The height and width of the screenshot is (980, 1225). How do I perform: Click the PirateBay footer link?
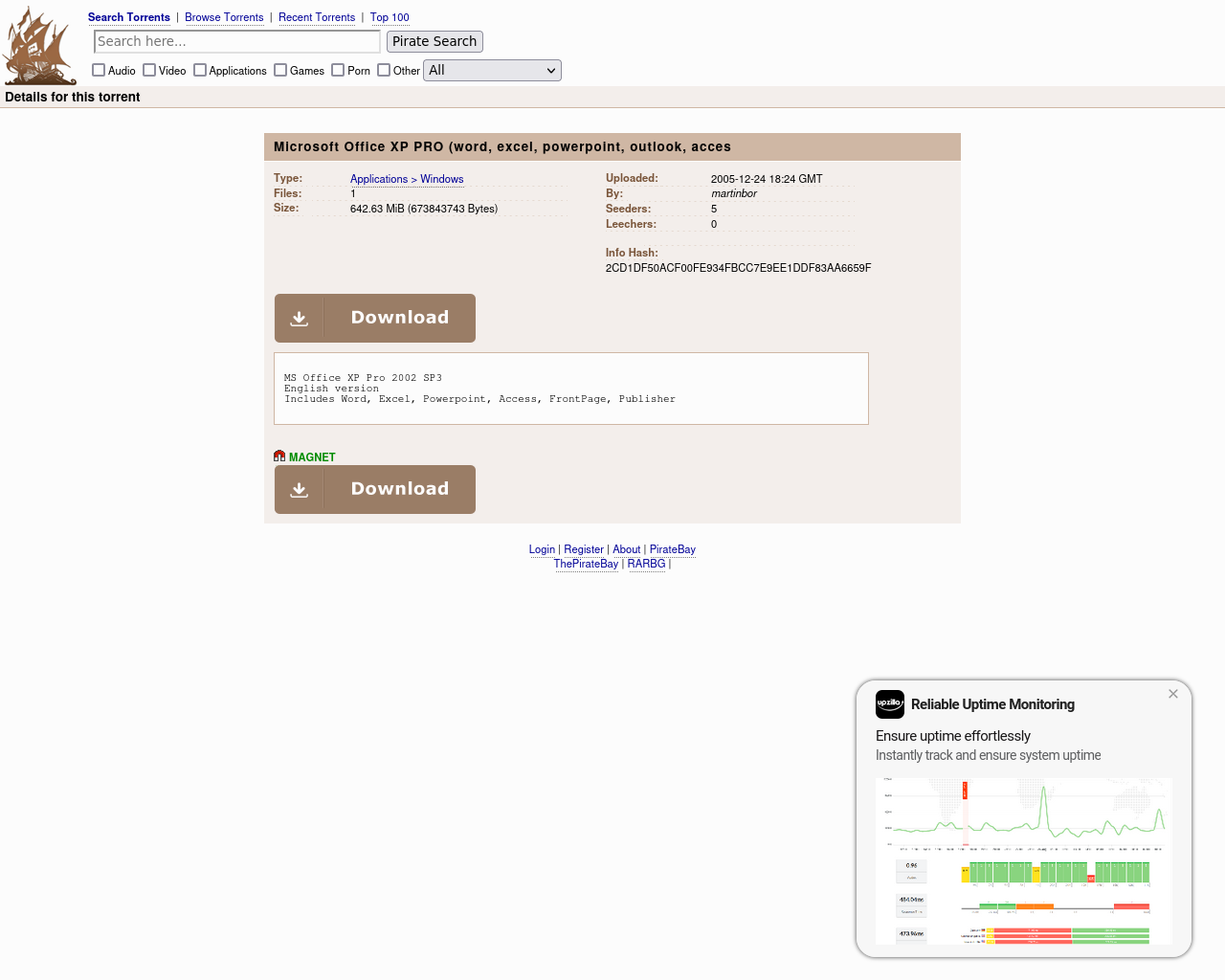(x=673, y=549)
